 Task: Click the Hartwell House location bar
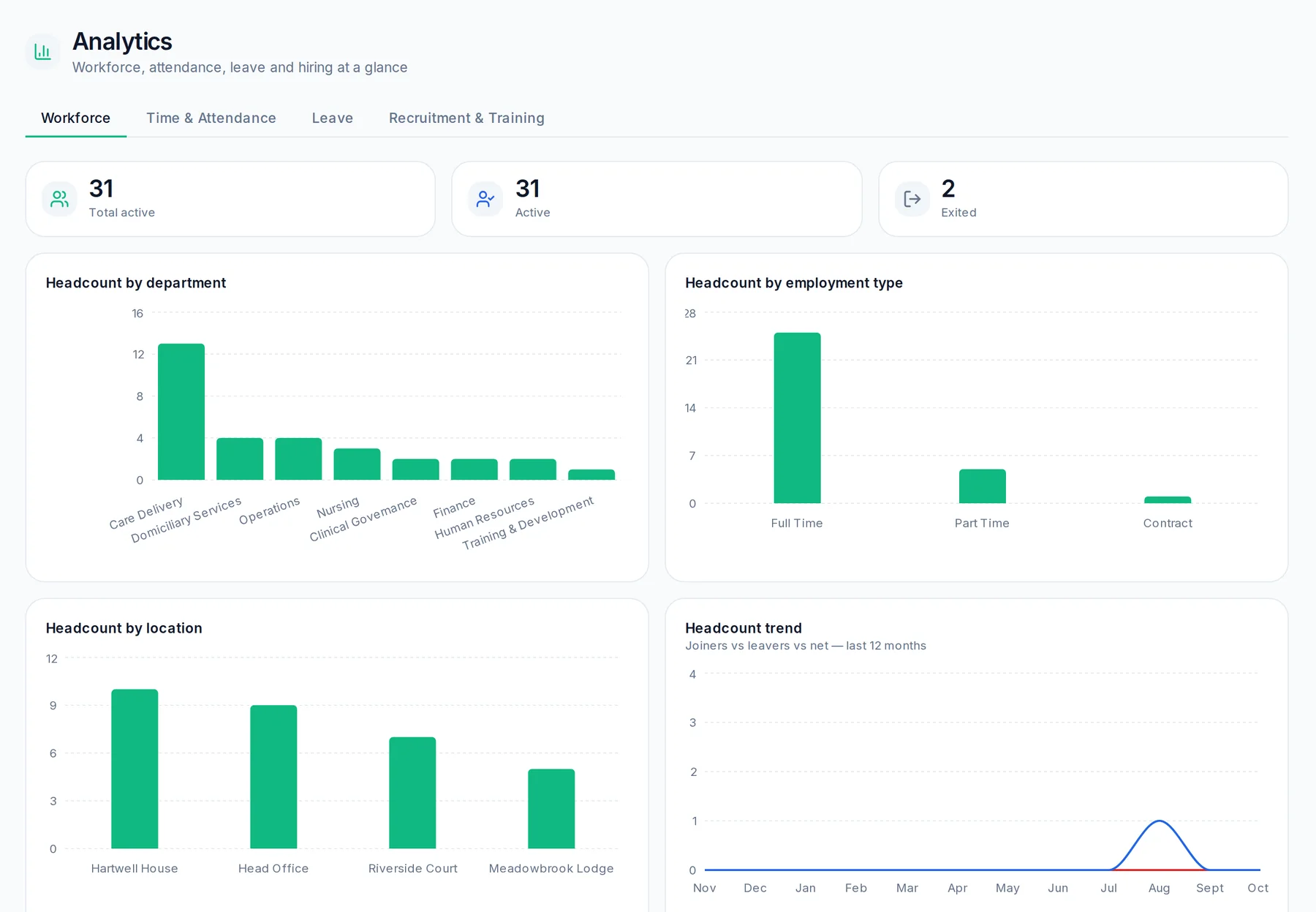135,769
